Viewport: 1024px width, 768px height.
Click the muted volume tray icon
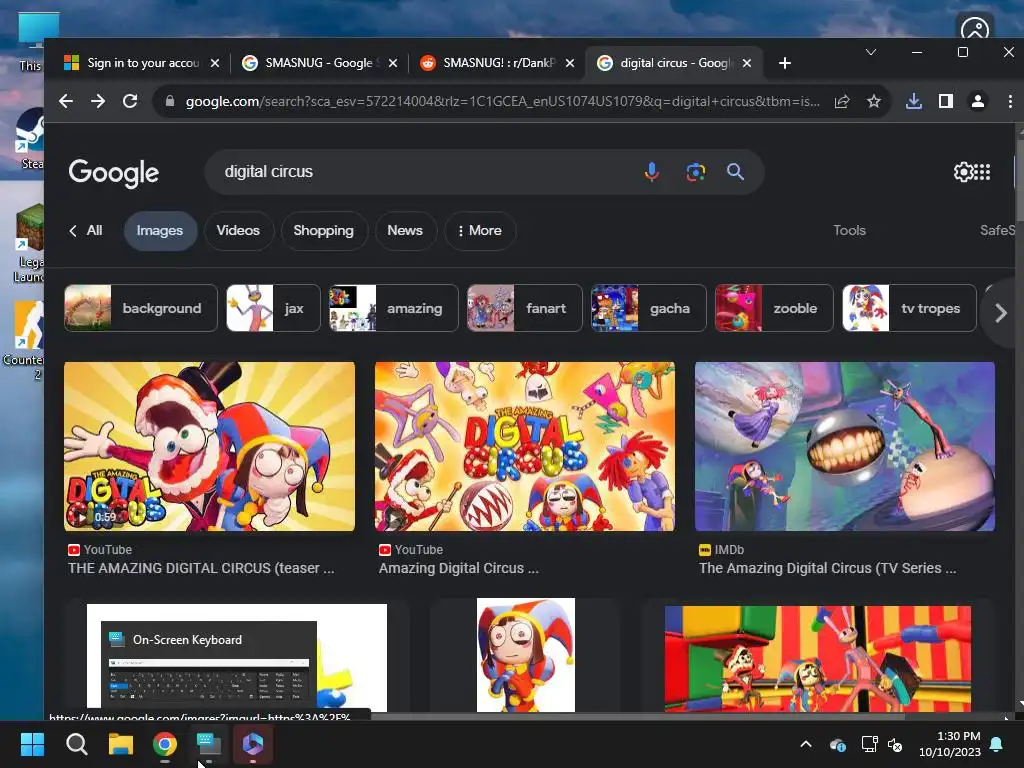(895, 744)
